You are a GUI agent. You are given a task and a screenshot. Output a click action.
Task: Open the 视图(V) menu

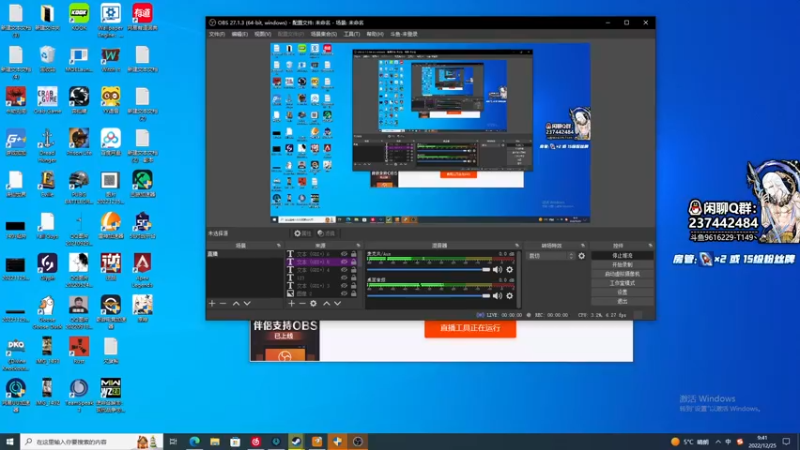262,34
